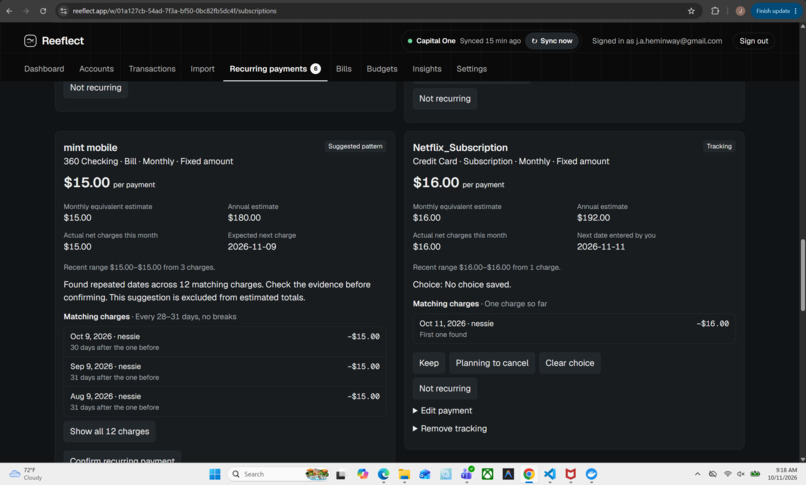Viewport: 806px width, 485px height.
Task: Go to the Settings tab
Action: [x=471, y=69]
